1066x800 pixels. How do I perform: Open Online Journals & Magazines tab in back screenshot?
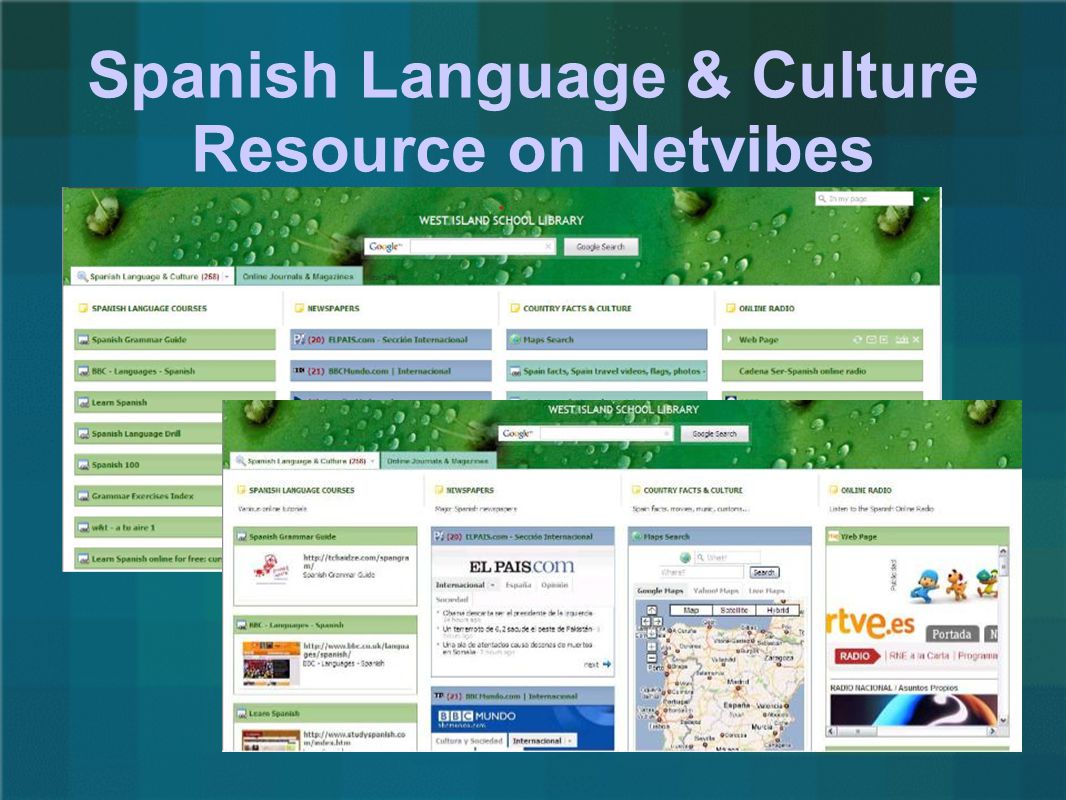(x=298, y=277)
